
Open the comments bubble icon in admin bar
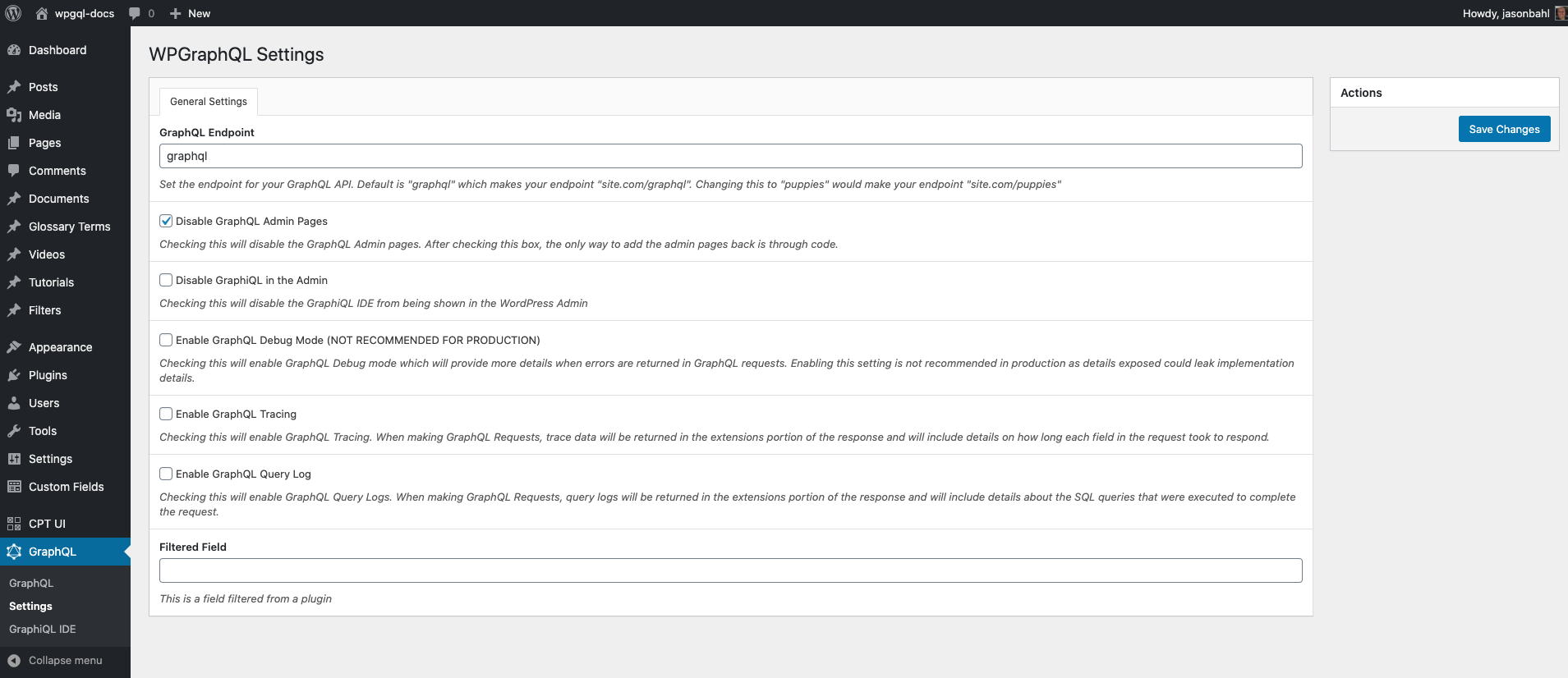coord(136,13)
